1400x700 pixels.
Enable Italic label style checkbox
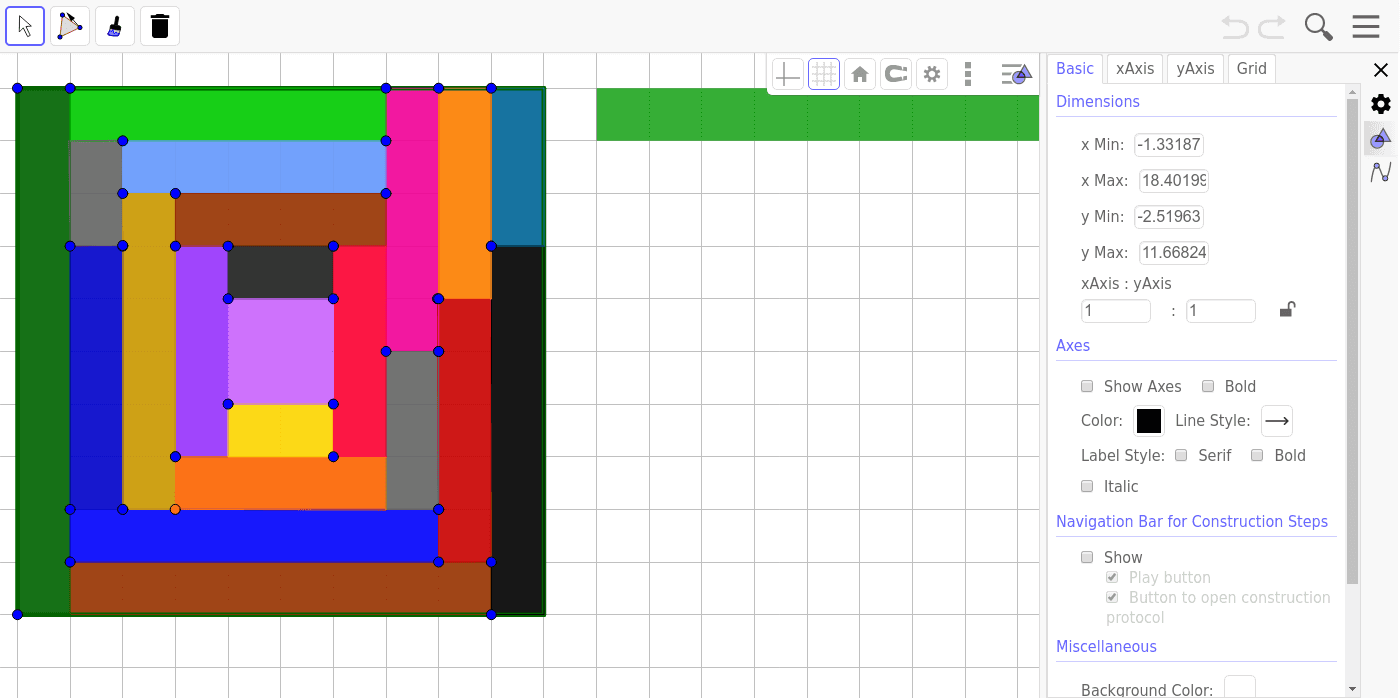pyautogui.click(x=1087, y=486)
